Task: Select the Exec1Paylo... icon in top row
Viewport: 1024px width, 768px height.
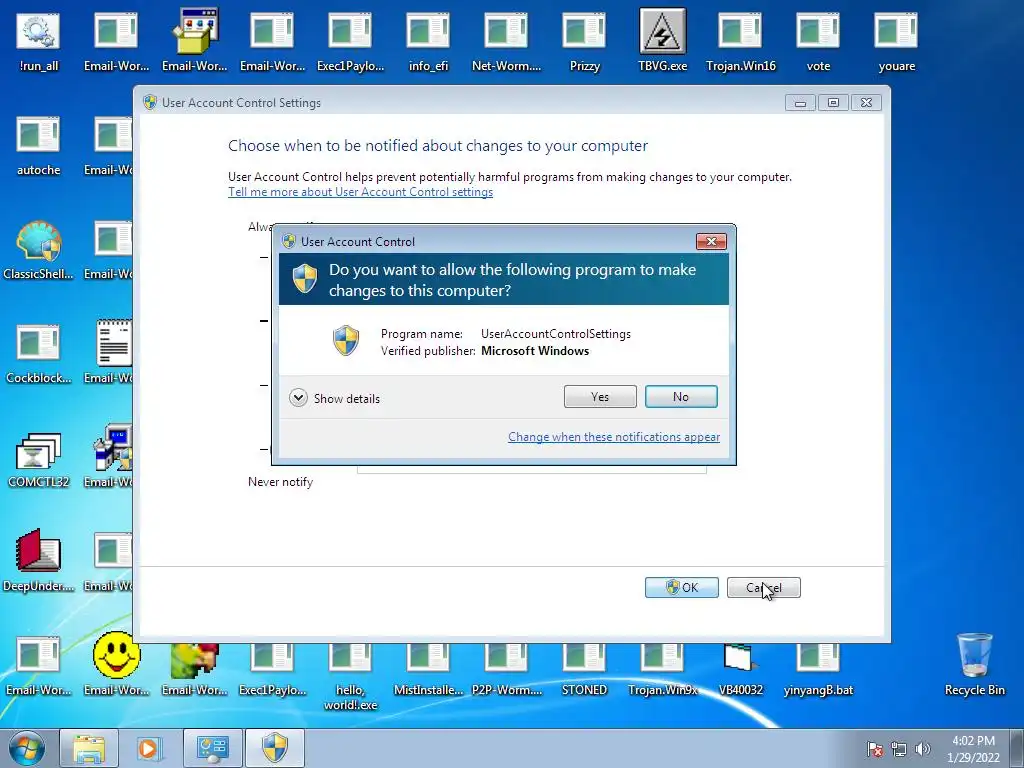Action: 351,41
